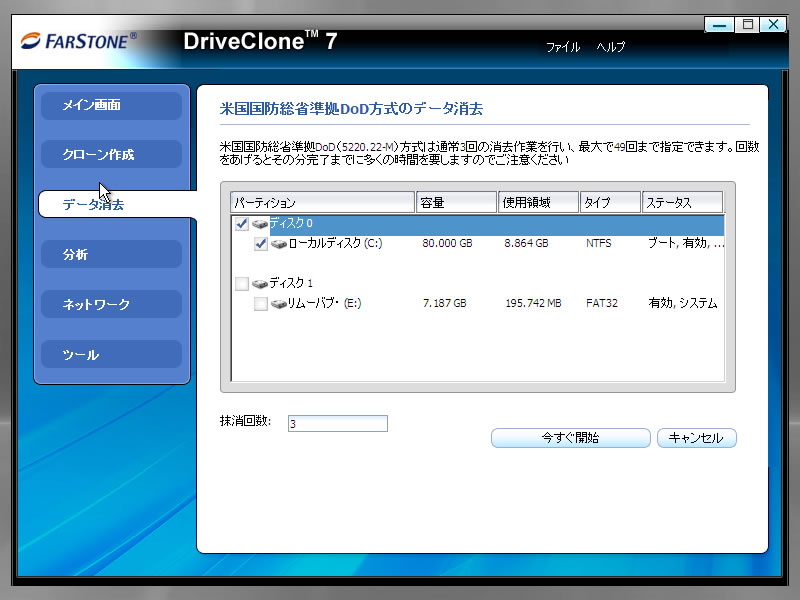The height and width of the screenshot is (600, 800).
Task: Open the ツール section
Action: [x=111, y=354]
